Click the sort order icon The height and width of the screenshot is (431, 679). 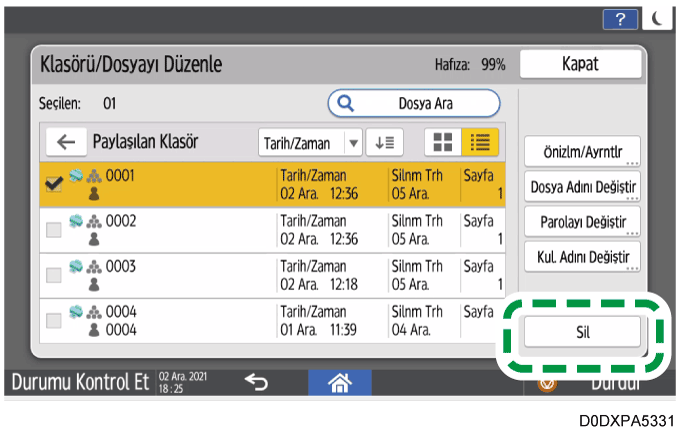pyautogui.click(x=385, y=143)
